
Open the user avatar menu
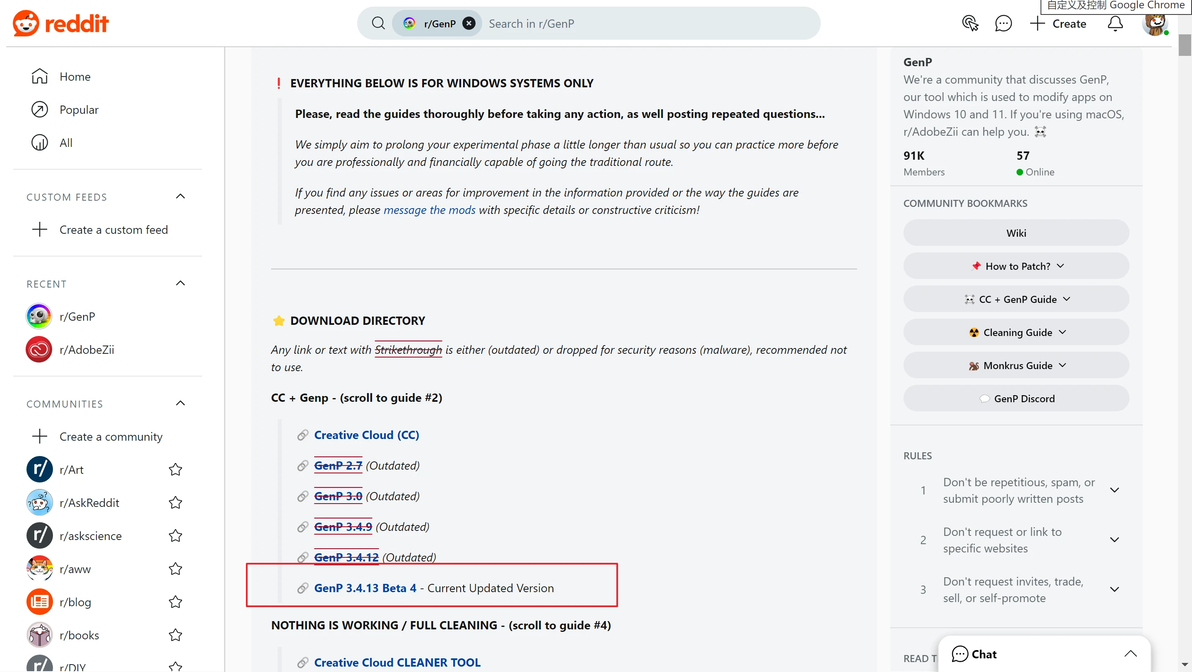click(x=1155, y=23)
